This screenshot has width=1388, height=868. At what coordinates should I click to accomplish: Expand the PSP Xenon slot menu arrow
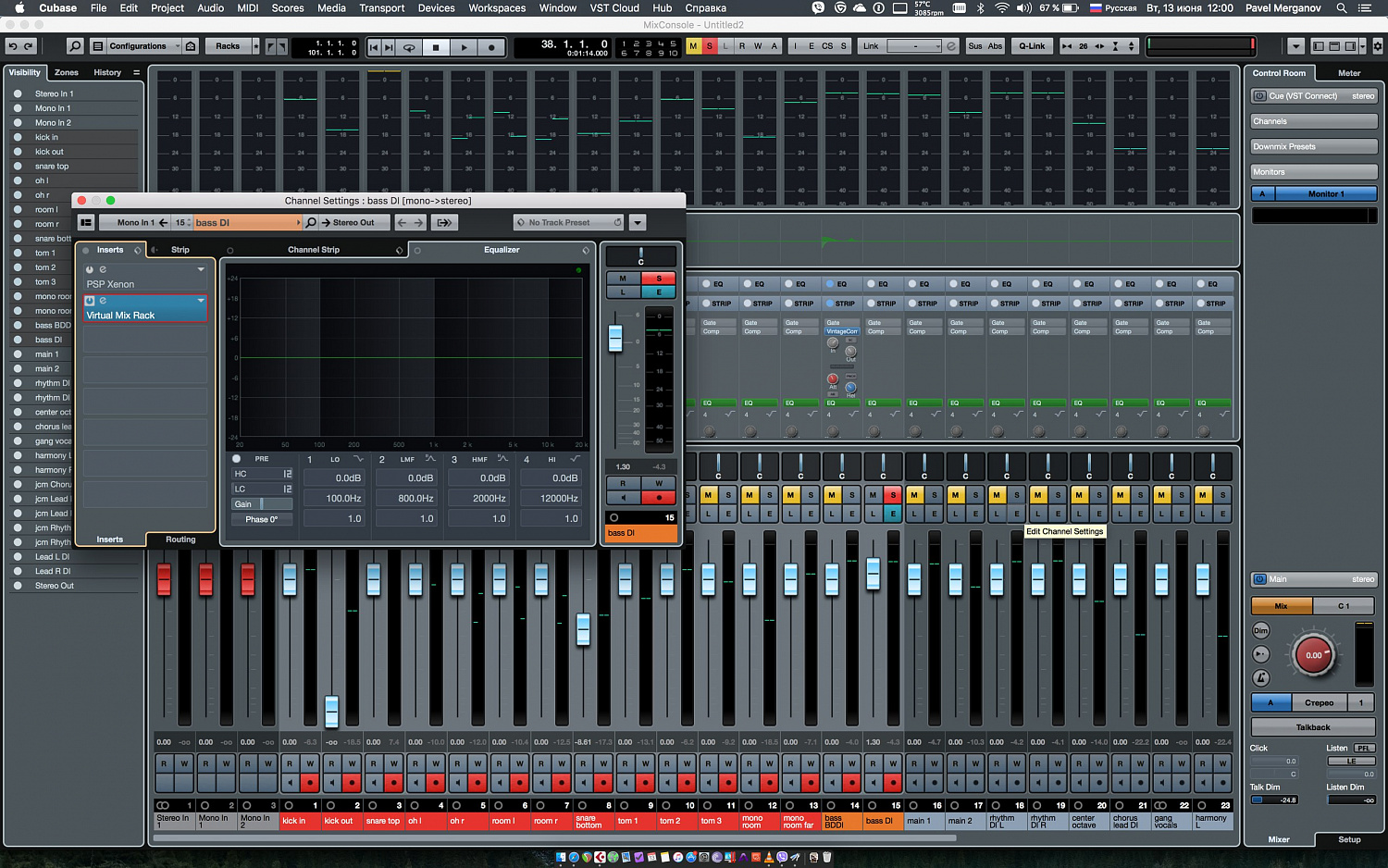coord(201,270)
